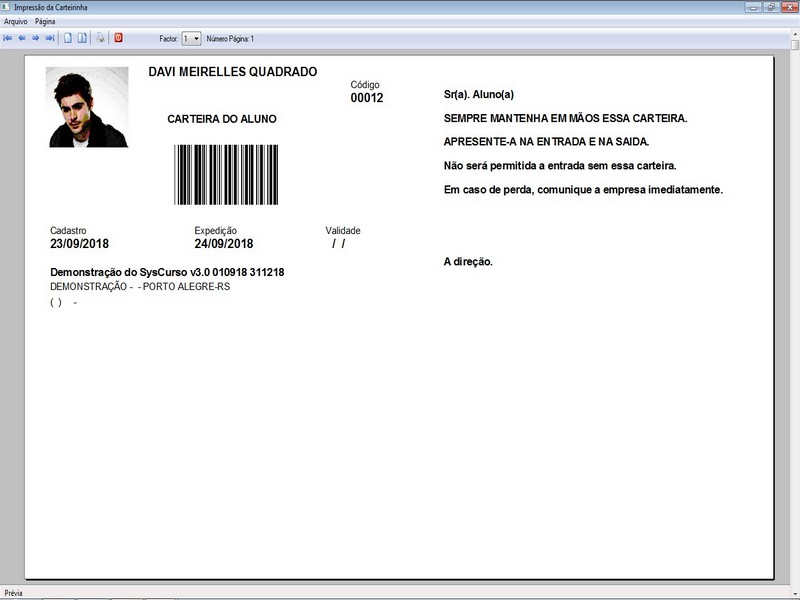
Task: Click the student photo thumbnail
Action: pyautogui.click(x=87, y=107)
